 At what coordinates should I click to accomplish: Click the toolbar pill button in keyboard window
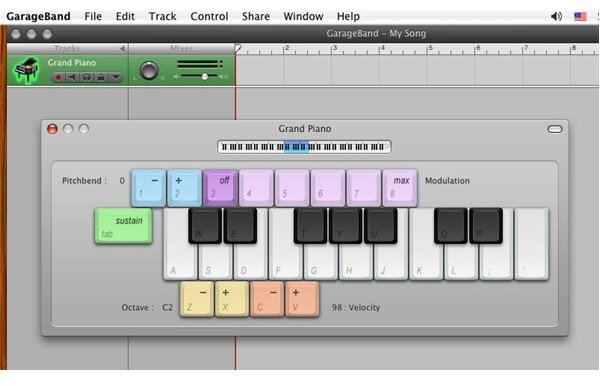click(x=554, y=129)
